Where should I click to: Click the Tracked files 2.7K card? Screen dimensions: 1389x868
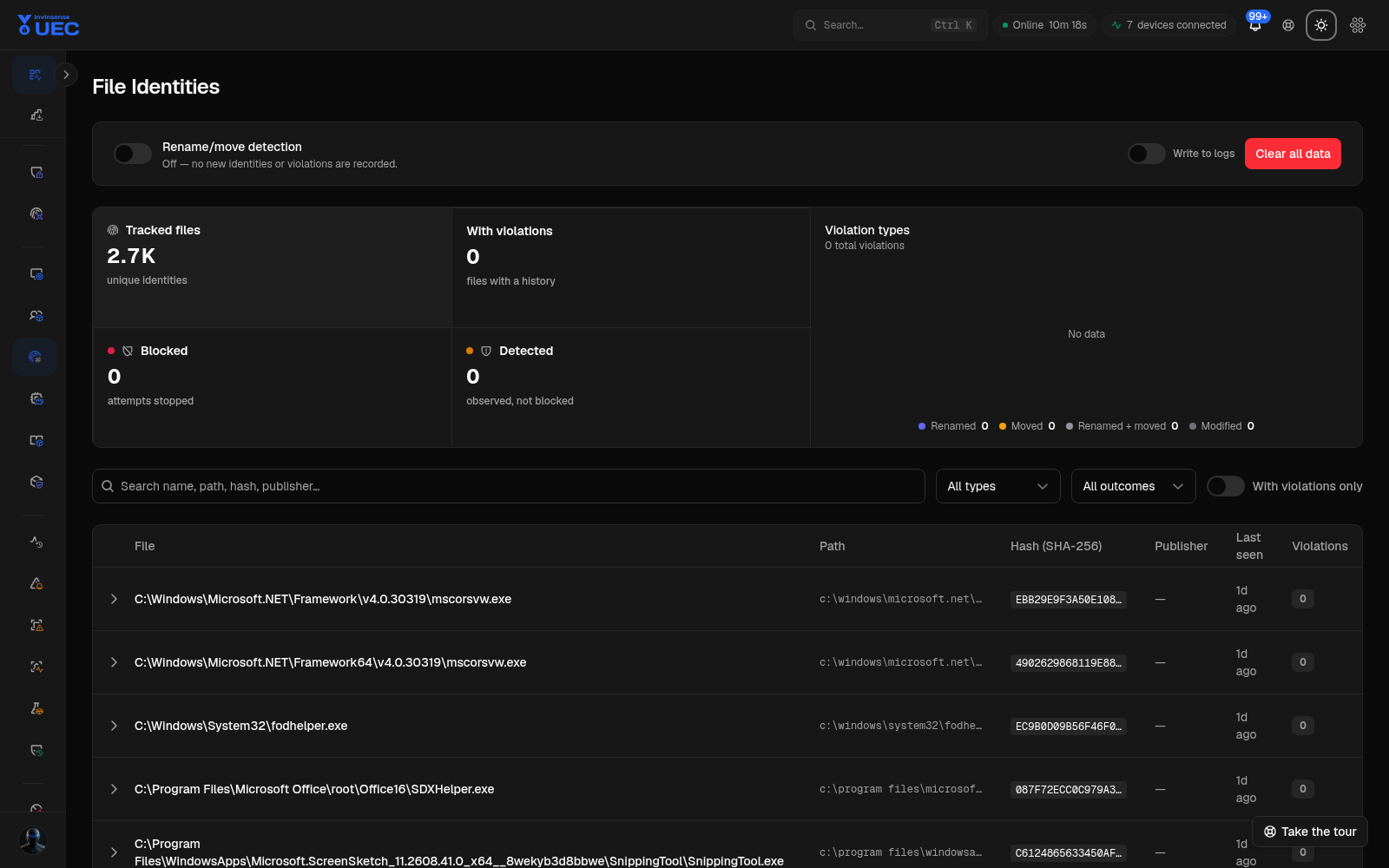point(273,267)
